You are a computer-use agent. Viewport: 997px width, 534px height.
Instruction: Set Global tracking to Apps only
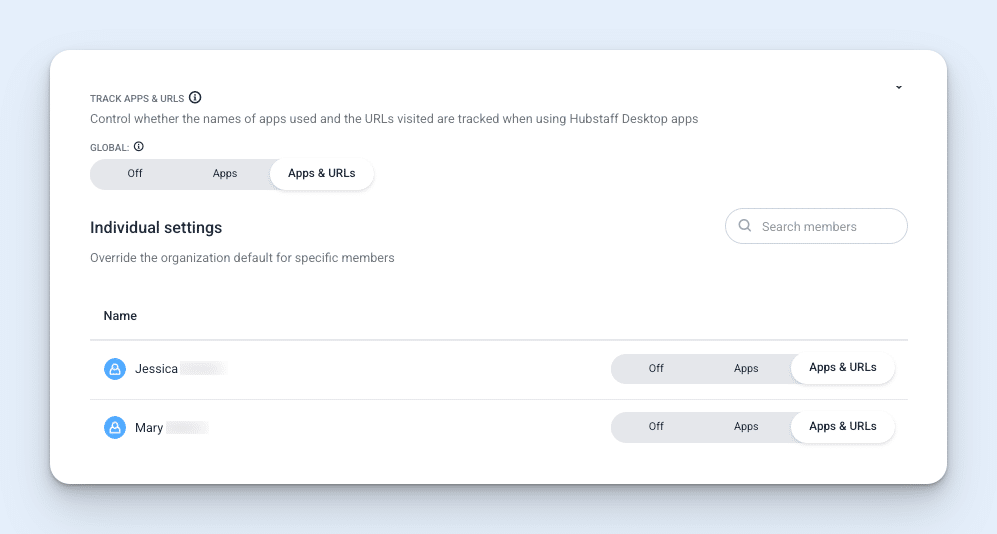pyautogui.click(x=224, y=174)
